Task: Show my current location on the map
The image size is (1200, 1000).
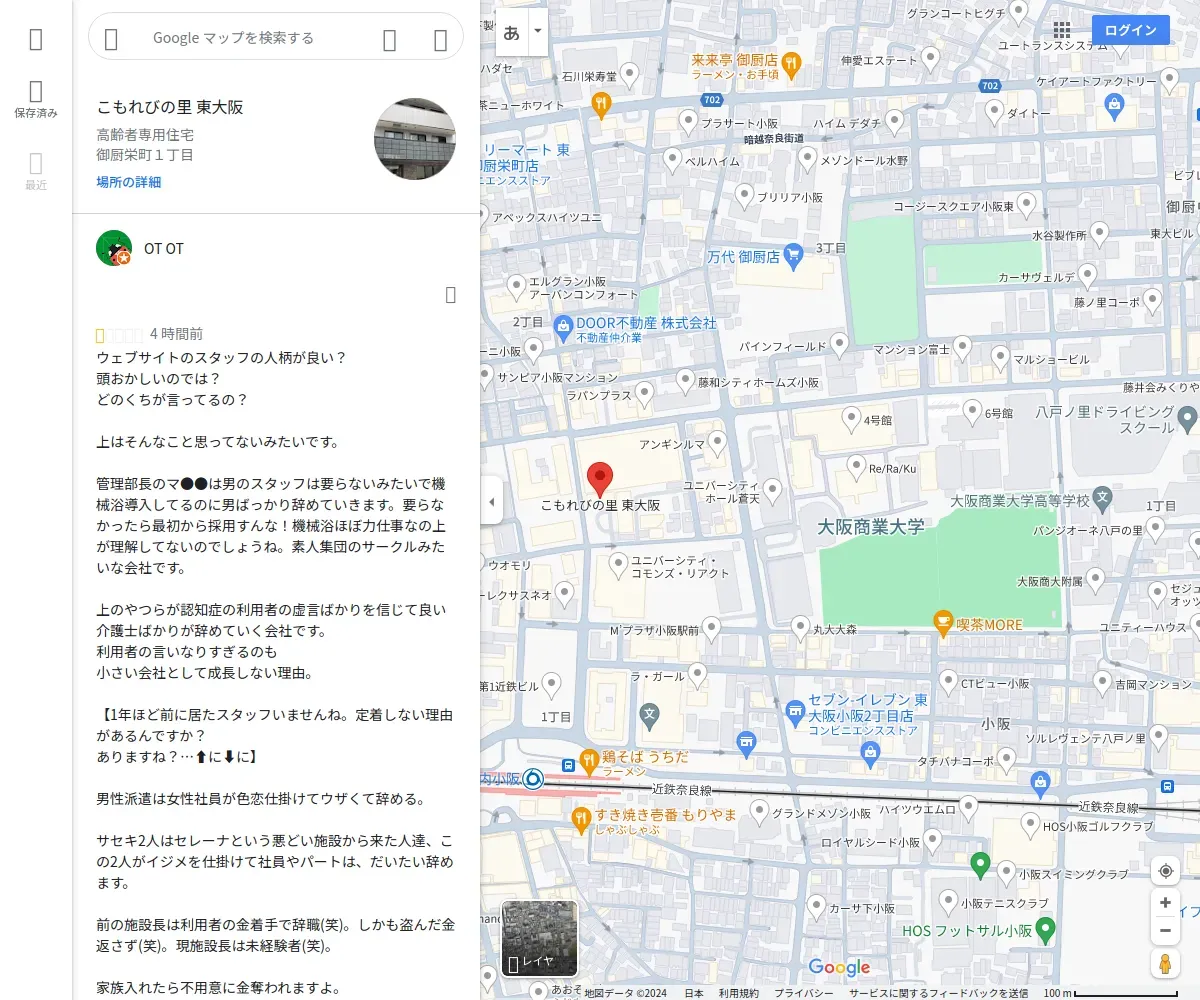Action: [x=1165, y=871]
